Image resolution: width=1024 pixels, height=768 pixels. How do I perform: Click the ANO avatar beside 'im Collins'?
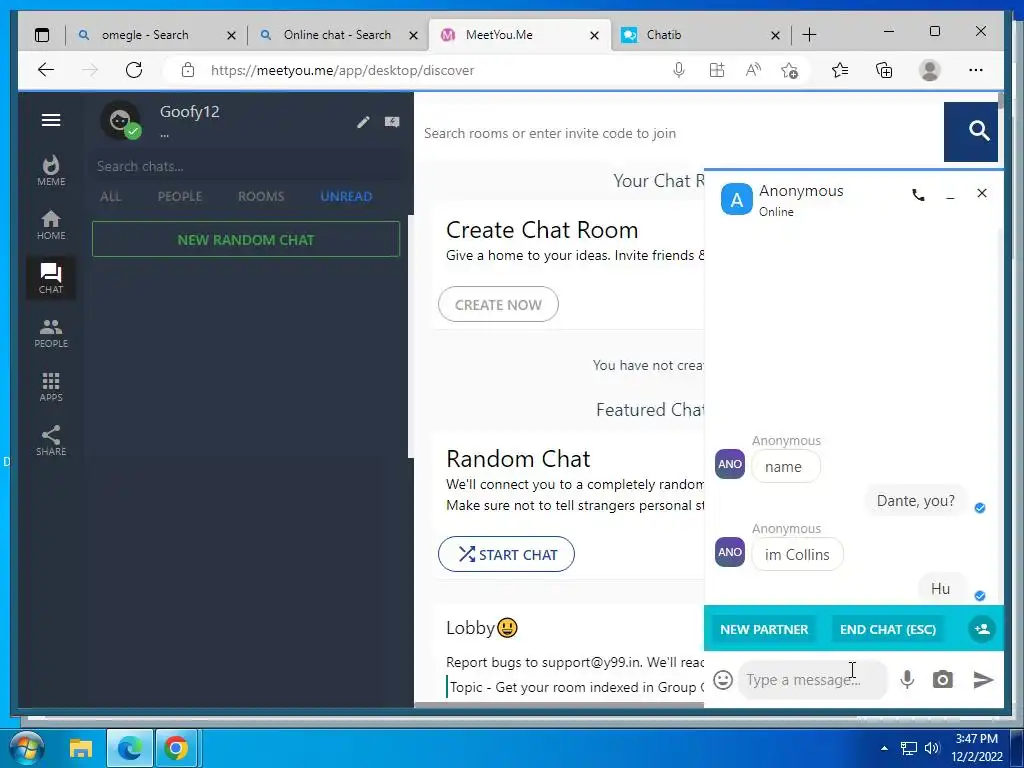tap(730, 552)
